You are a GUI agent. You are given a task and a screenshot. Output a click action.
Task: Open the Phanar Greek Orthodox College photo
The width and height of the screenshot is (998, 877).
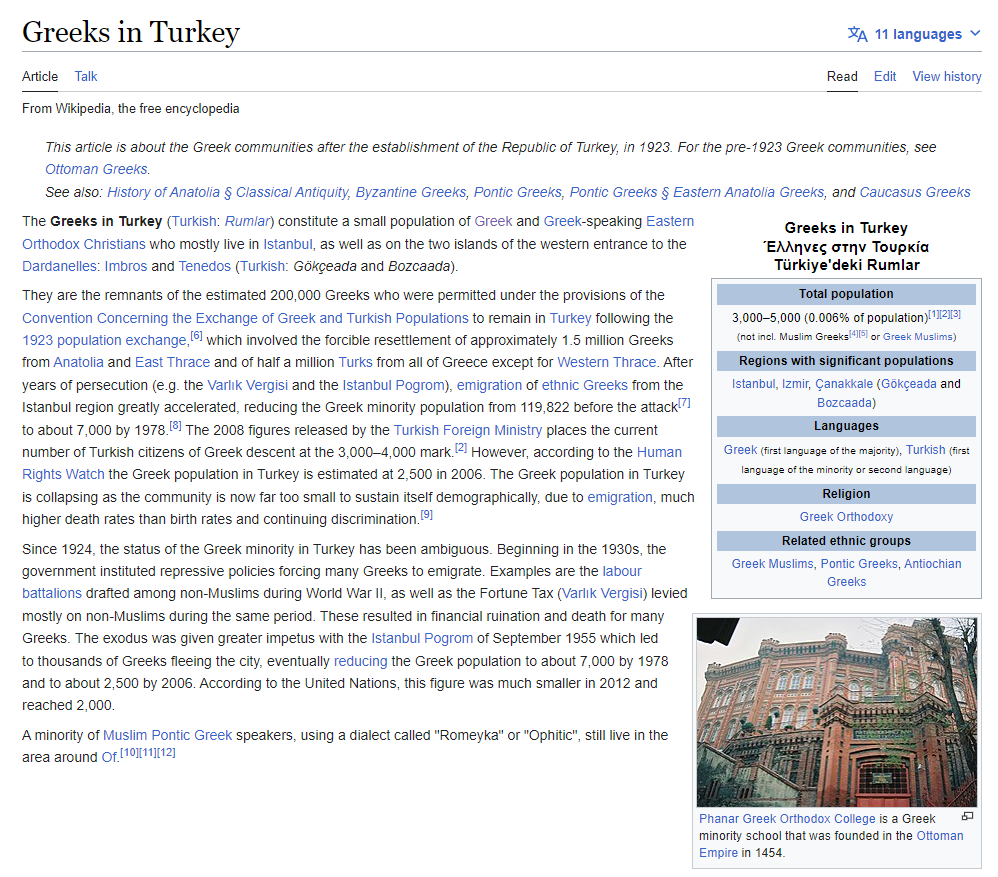837,712
